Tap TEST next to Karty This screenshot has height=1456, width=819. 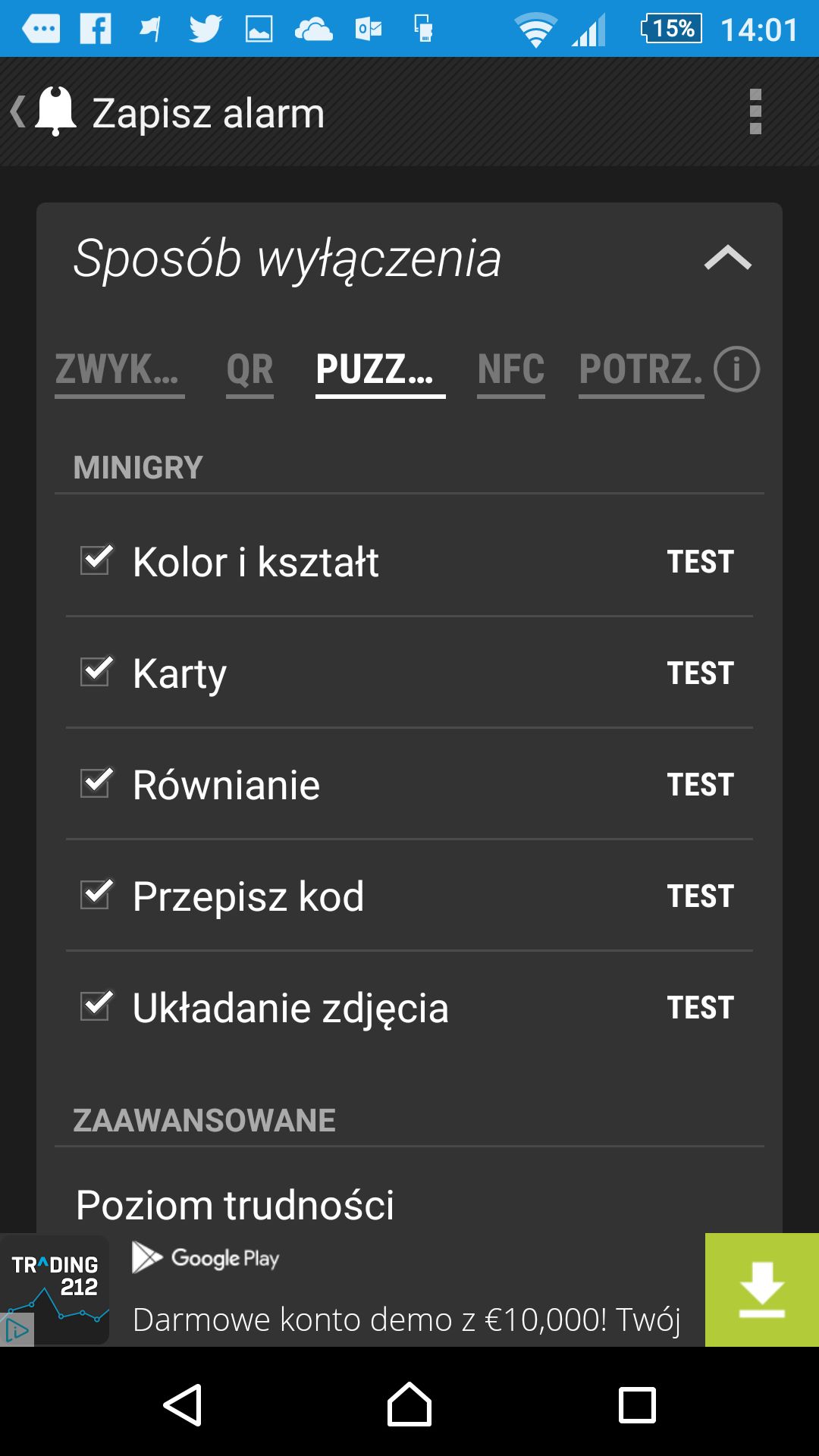click(700, 673)
